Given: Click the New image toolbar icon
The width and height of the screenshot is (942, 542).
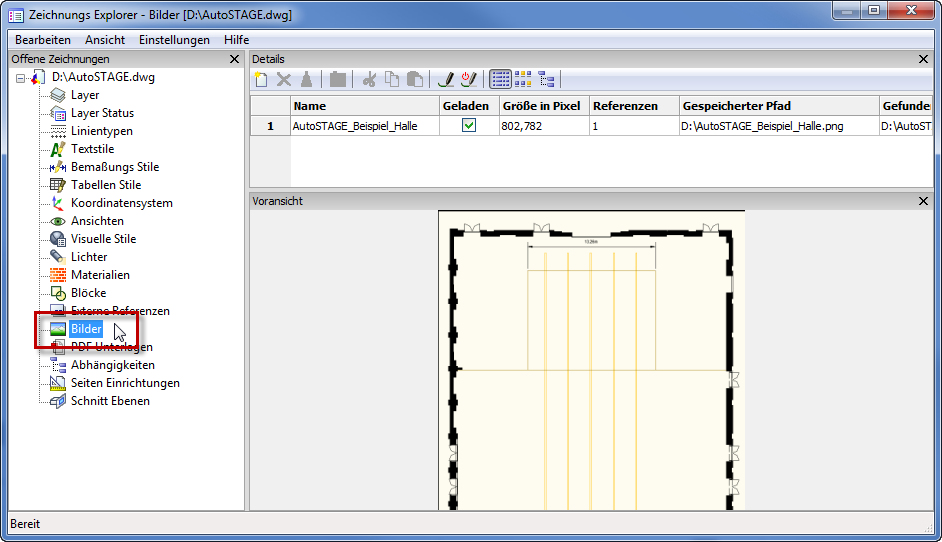Looking at the screenshot, I should click(x=262, y=79).
